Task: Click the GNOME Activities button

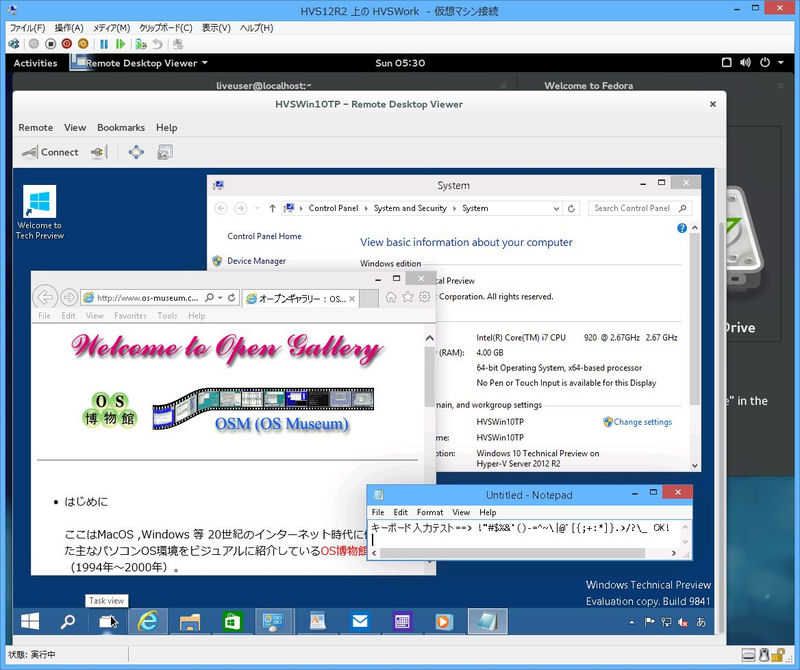Action: click(x=35, y=63)
